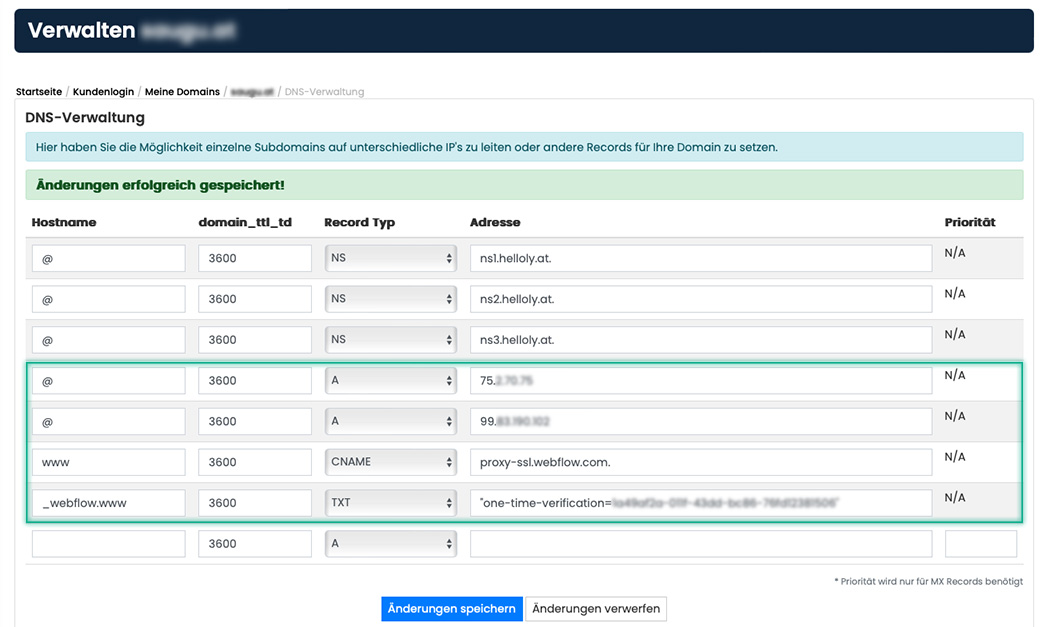Edit TTL field of the 99. A record
Screen dimensions: 1042x627
255,421
